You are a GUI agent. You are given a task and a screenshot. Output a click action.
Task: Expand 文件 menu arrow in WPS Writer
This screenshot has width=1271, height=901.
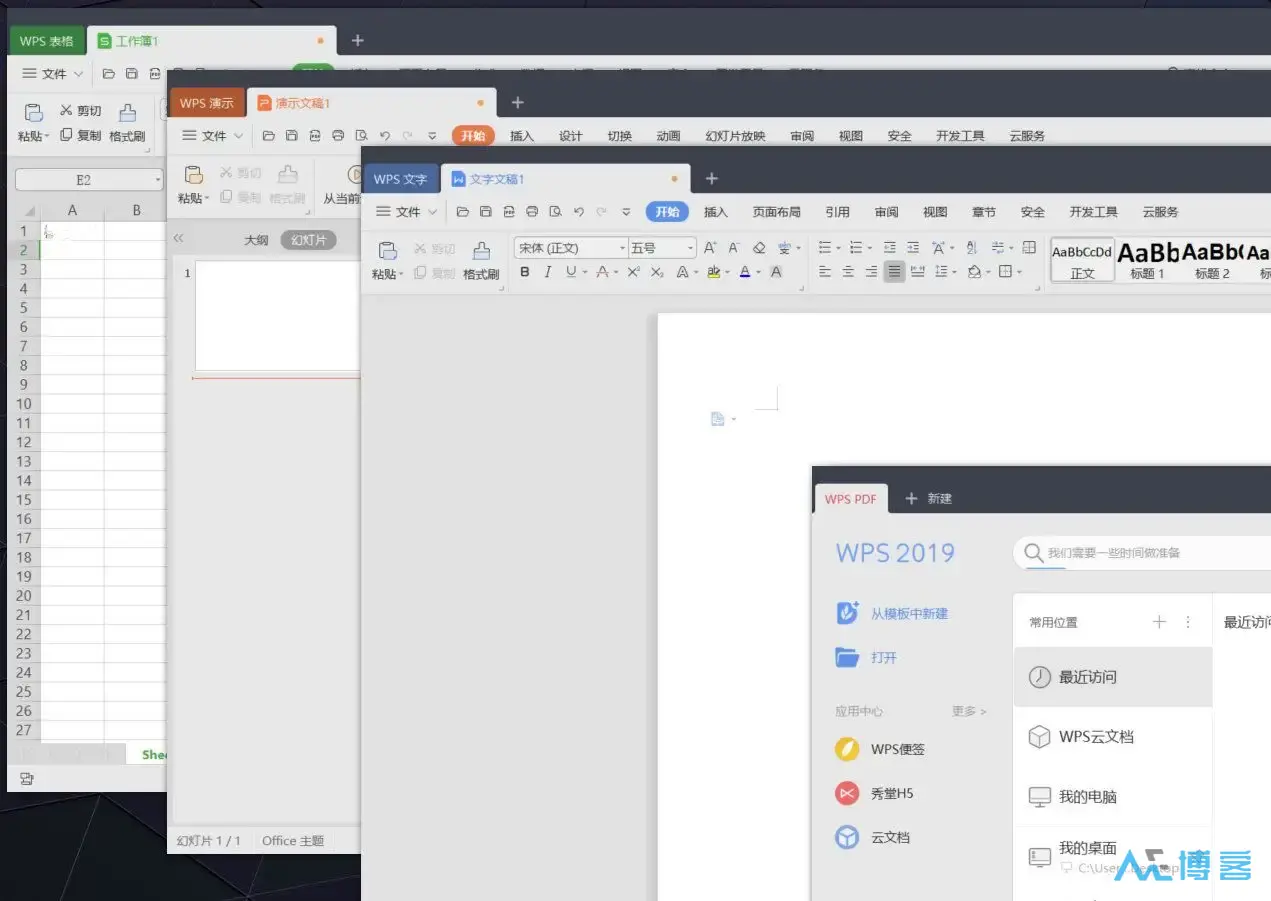click(x=432, y=212)
